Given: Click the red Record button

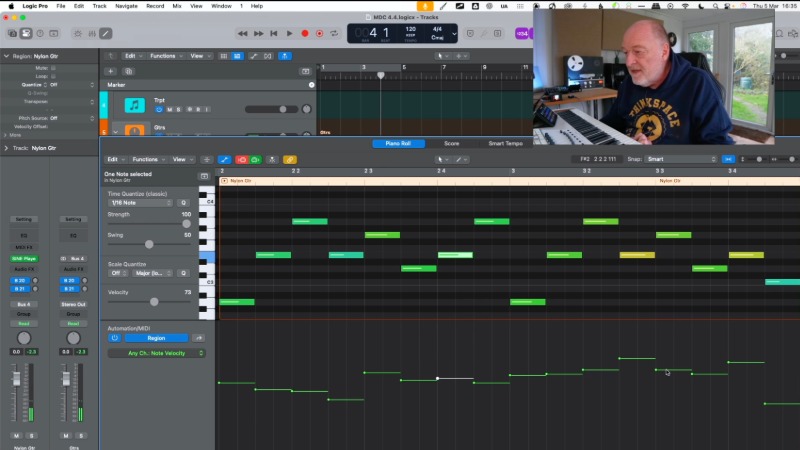Looking at the screenshot, I should click(x=305, y=34).
